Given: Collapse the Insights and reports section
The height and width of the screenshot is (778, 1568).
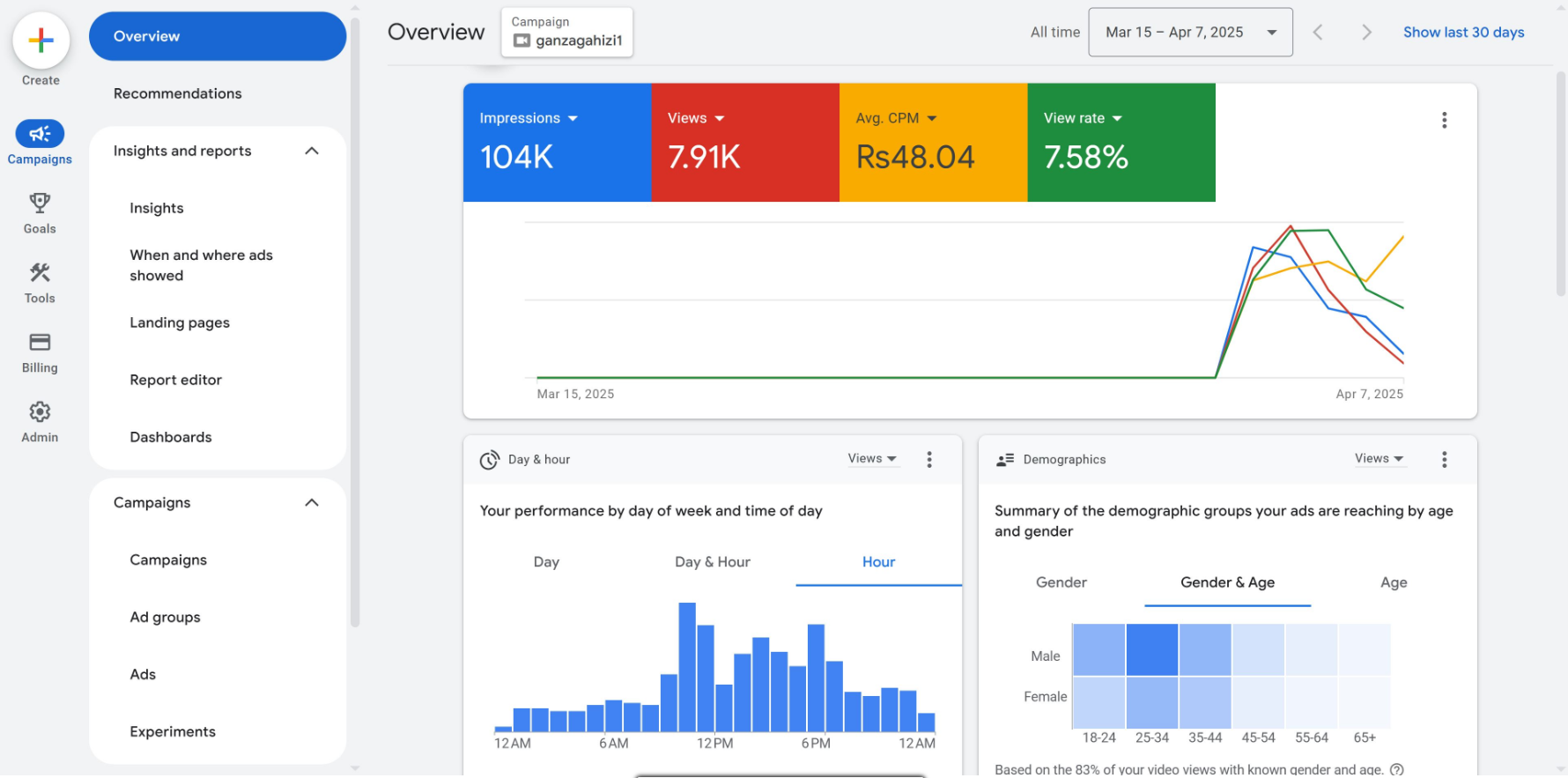Looking at the screenshot, I should point(312,152).
